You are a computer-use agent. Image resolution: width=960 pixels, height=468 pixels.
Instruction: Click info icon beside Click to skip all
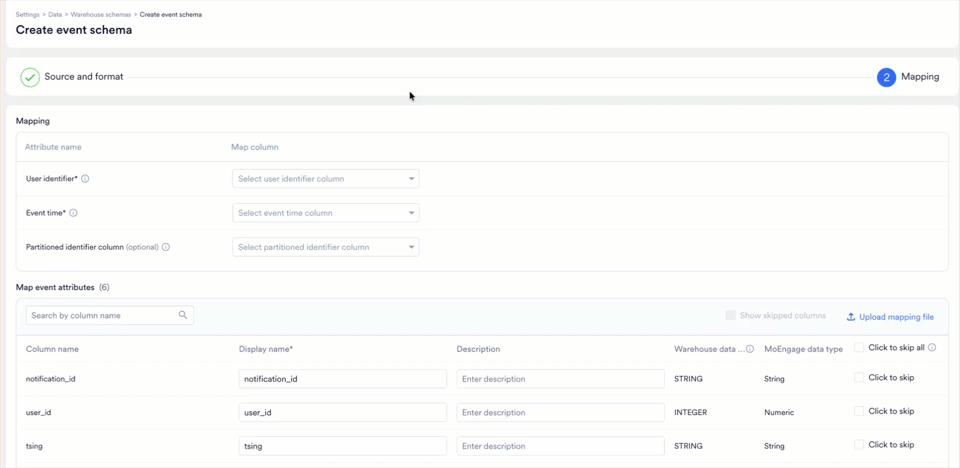932,347
